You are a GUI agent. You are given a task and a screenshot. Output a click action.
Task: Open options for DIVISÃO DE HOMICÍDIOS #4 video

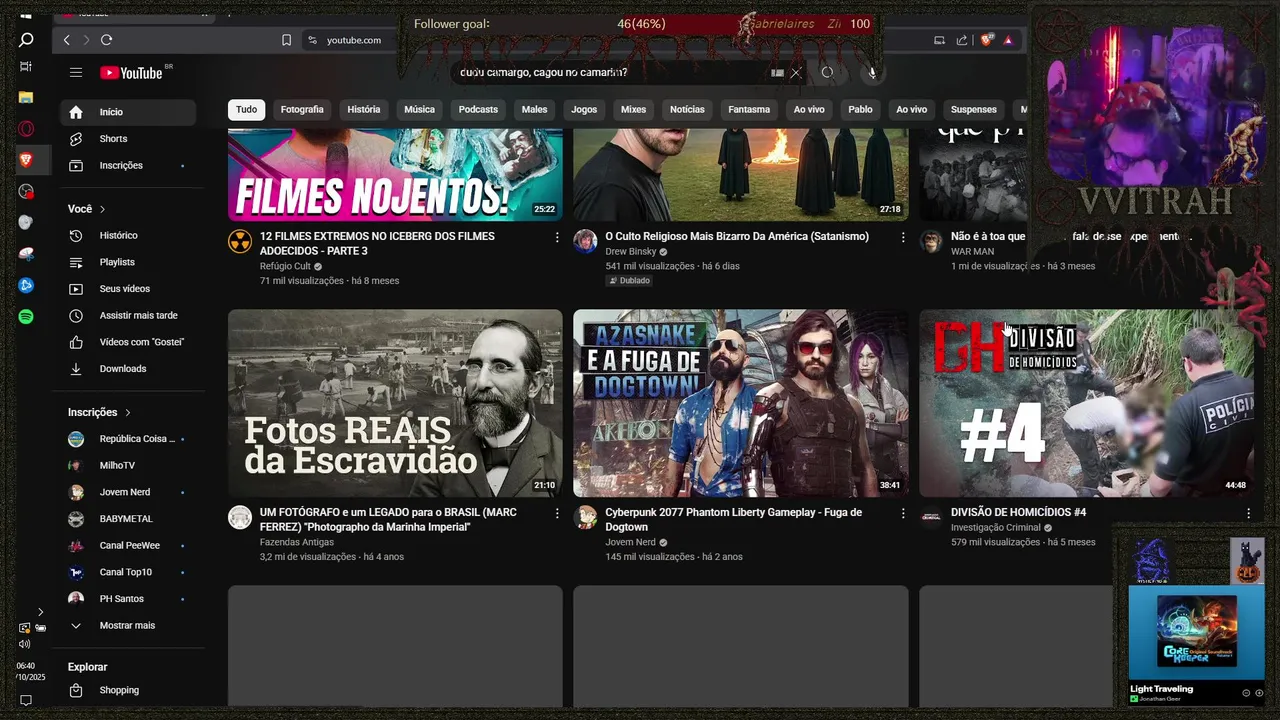(1248, 513)
